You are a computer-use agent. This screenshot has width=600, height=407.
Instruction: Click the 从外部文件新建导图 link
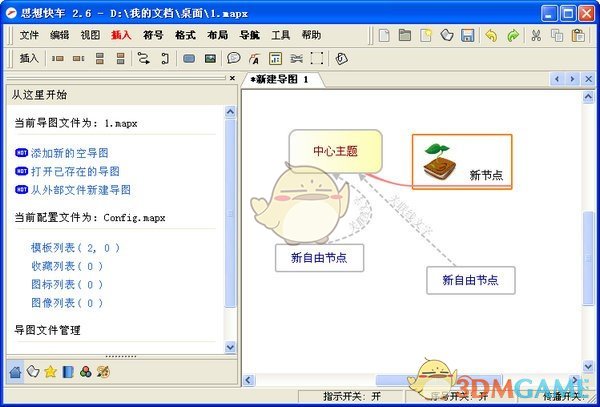tap(81, 190)
